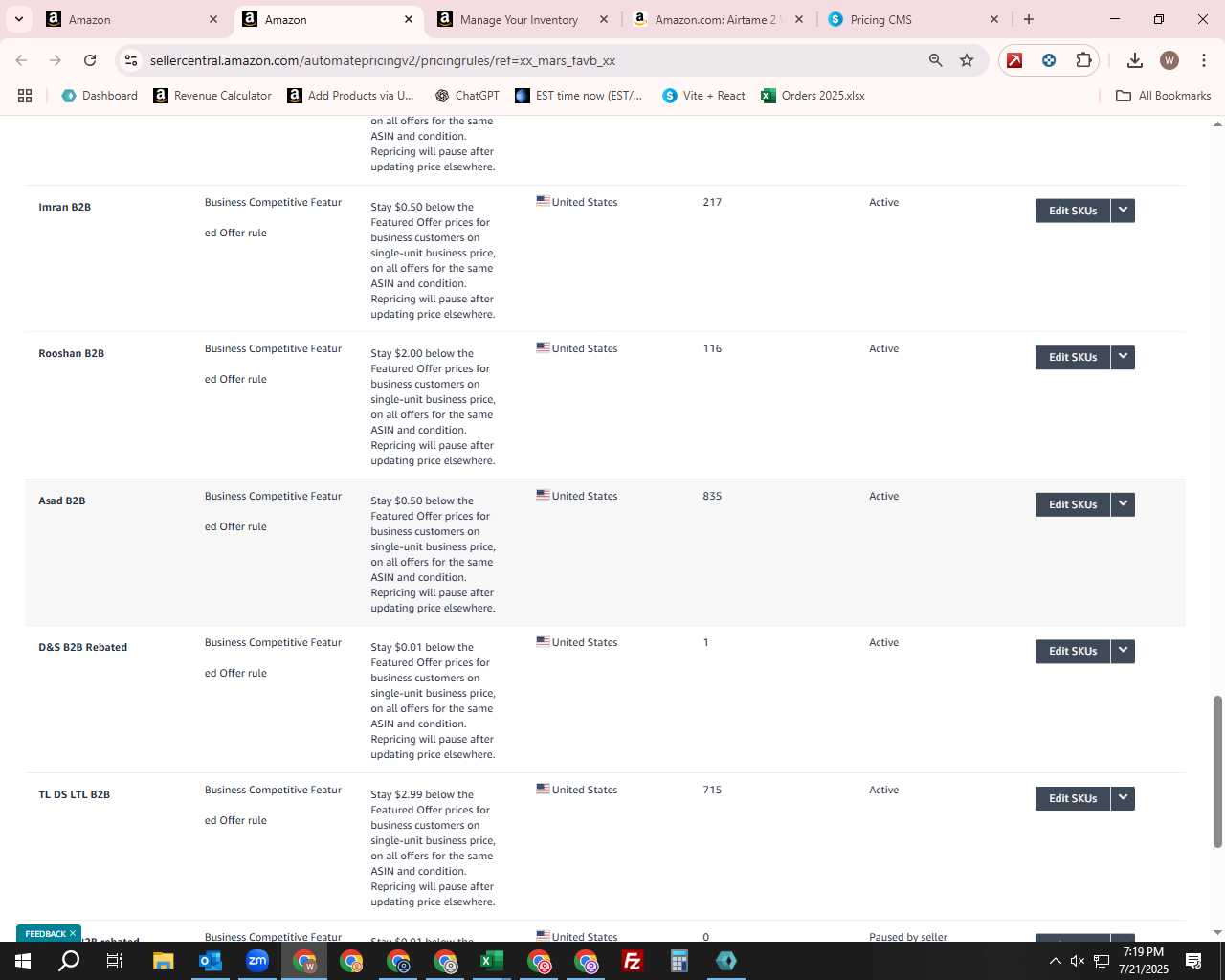The image size is (1225, 980).
Task: Expand dropdown next to D&S B2B Rebated Edit SKUs
Action: click(x=1123, y=651)
